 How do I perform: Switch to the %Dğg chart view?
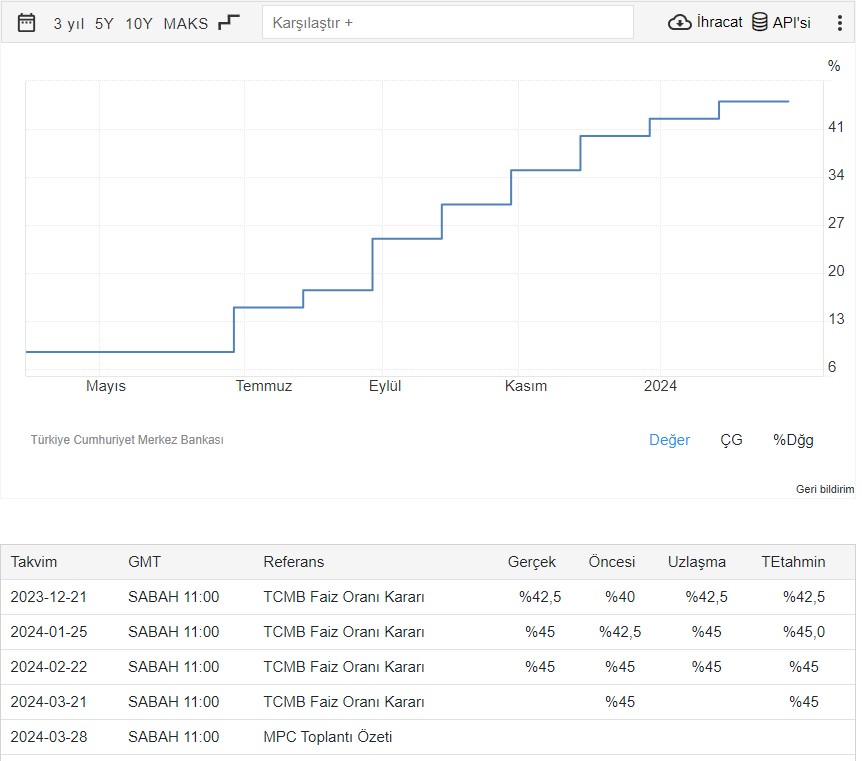(x=793, y=440)
